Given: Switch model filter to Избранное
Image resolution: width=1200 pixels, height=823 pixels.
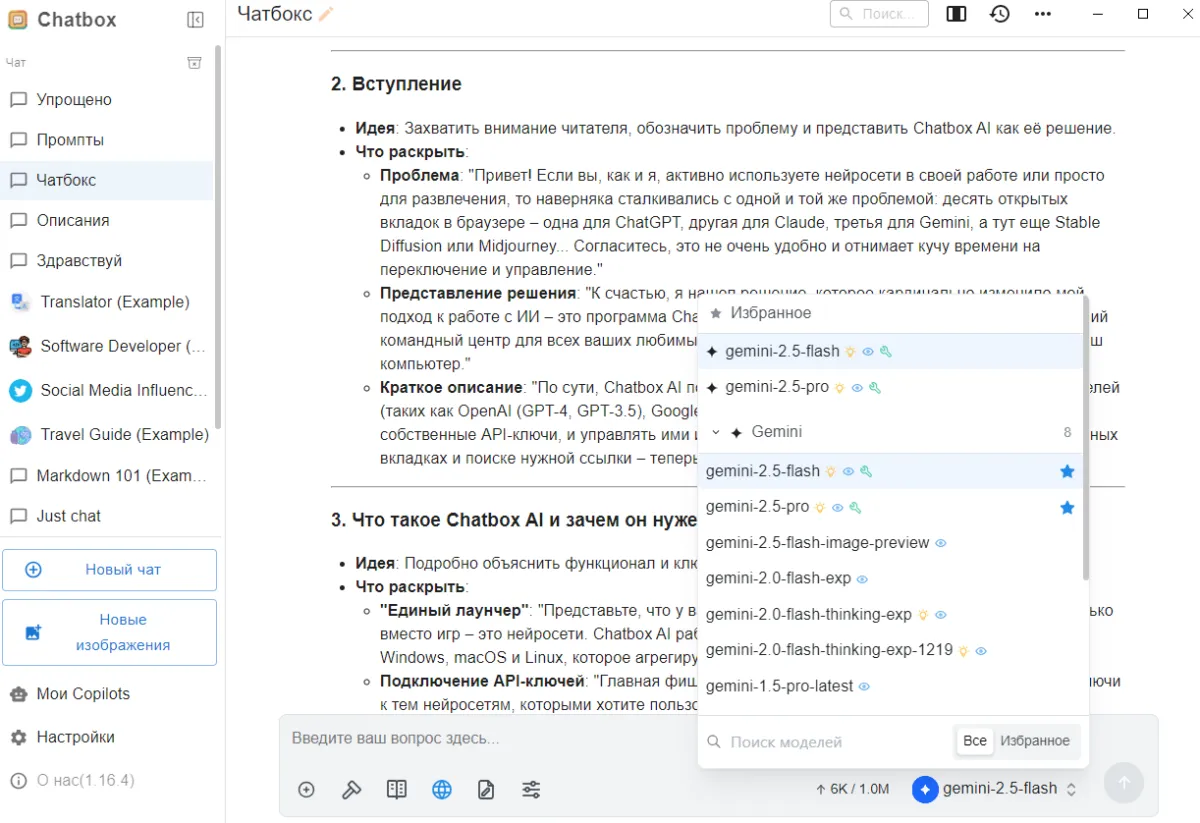Looking at the screenshot, I should pyautogui.click(x=1035, y=741).
